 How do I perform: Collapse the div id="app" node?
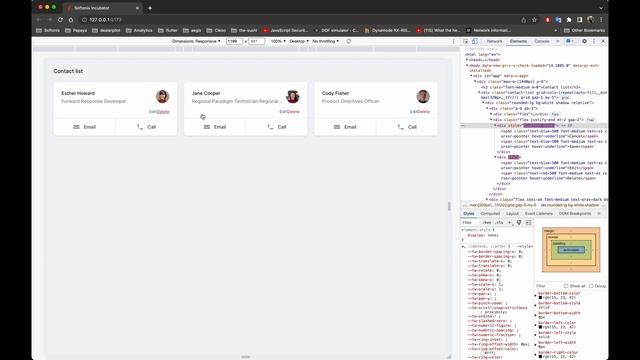pos(471,76)
